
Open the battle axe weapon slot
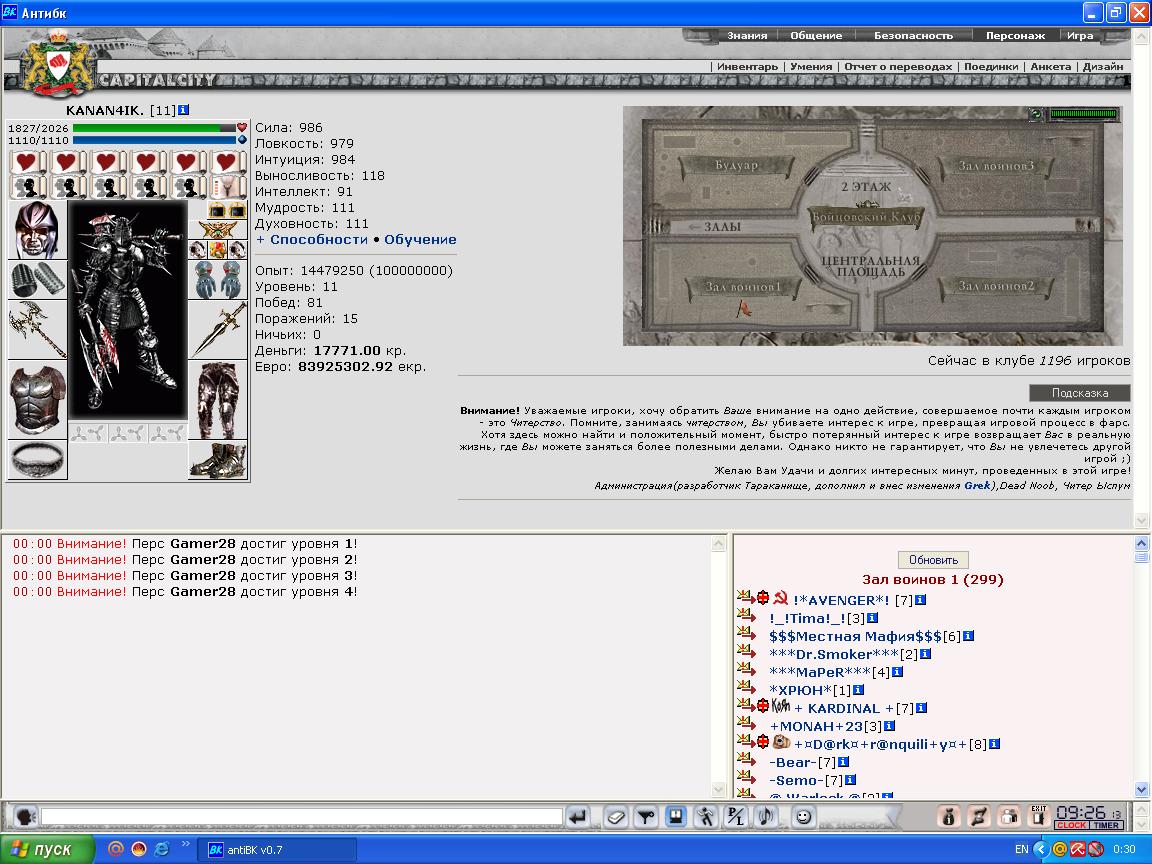[x=37, y=330]
